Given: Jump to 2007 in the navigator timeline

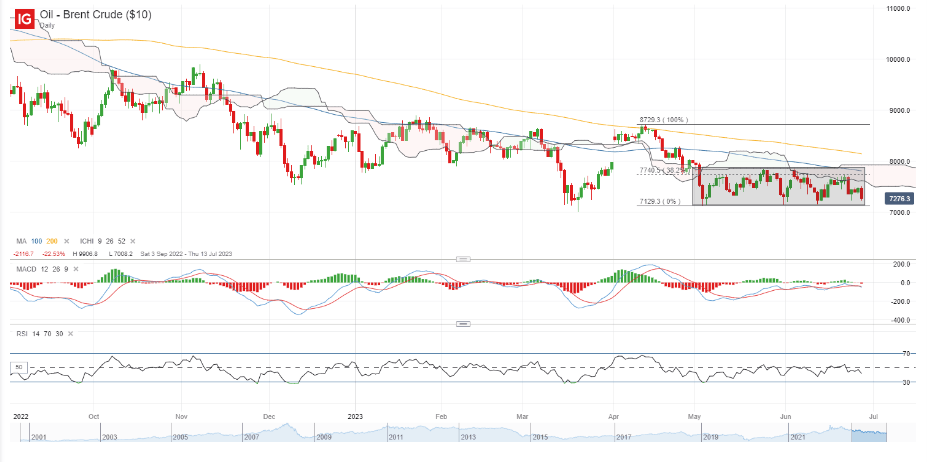Looking at the screenshot, I should 251,437.
